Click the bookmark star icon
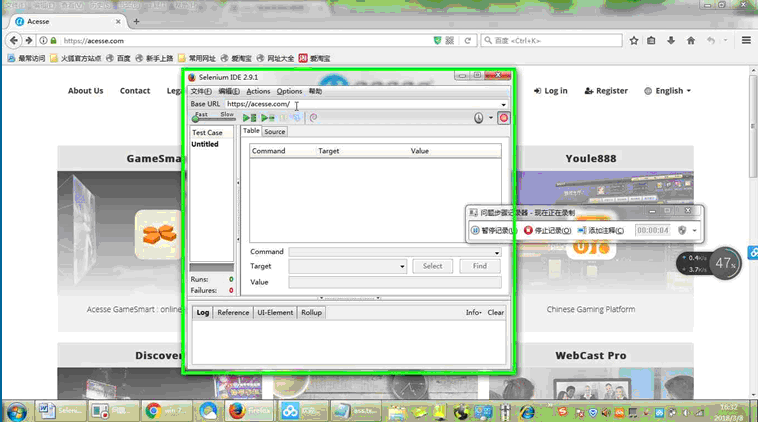This screenshot has width=758, height=422. [634, 41]
